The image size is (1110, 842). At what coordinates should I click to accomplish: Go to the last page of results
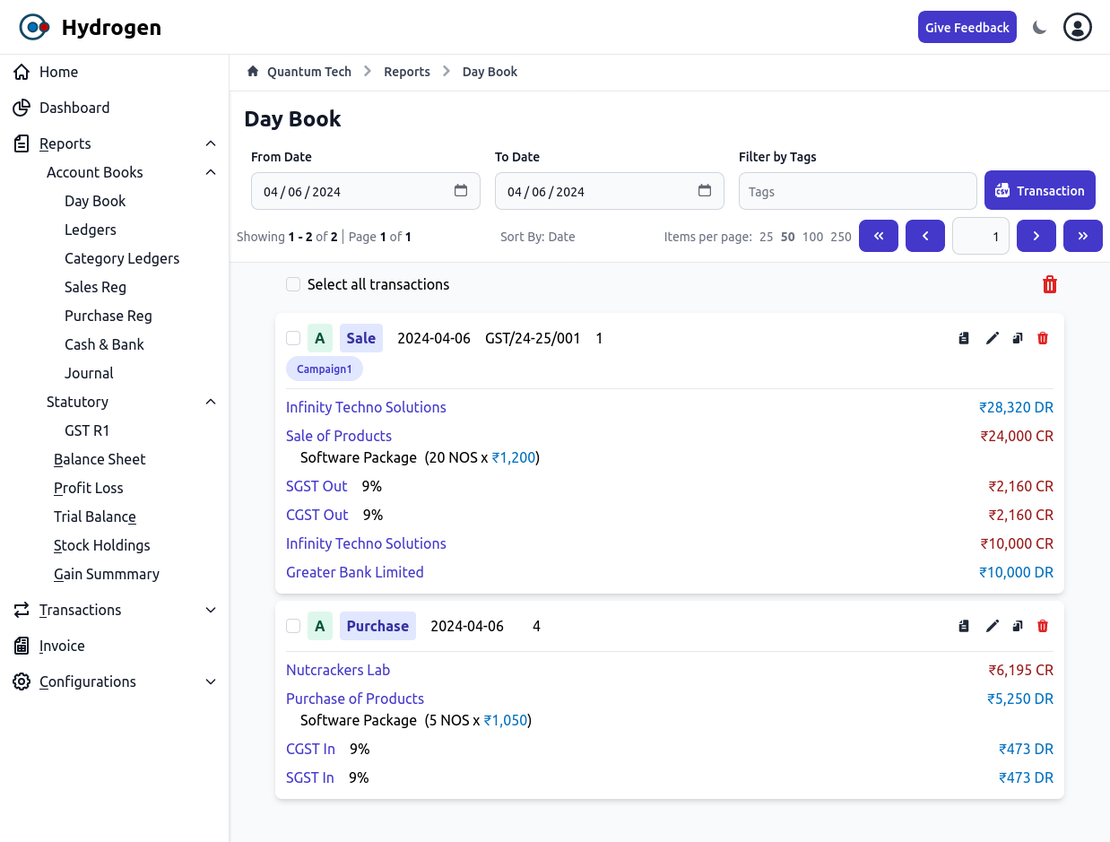click(x=1082, y=236)
